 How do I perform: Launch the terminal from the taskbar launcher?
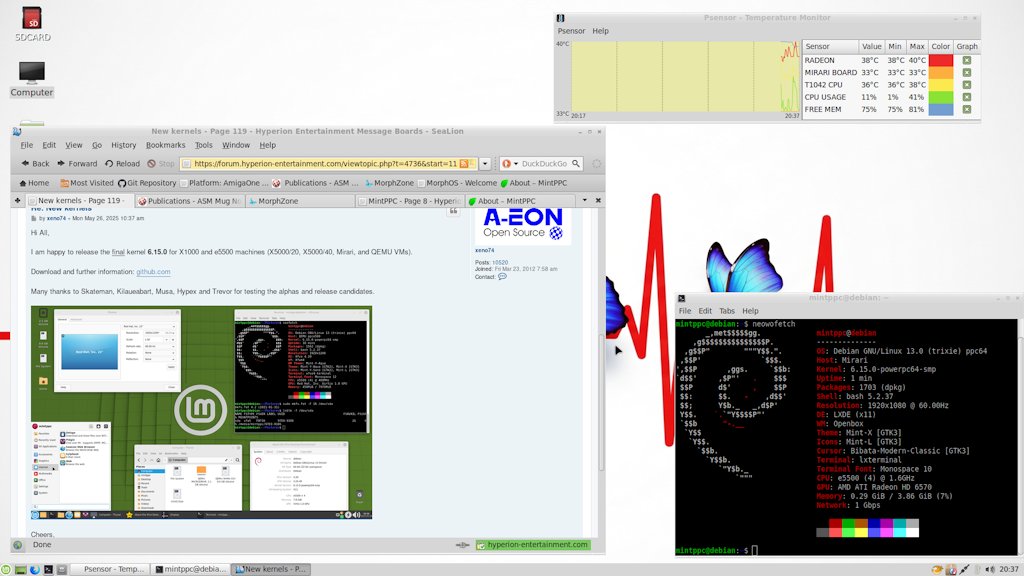pos(48,569)
